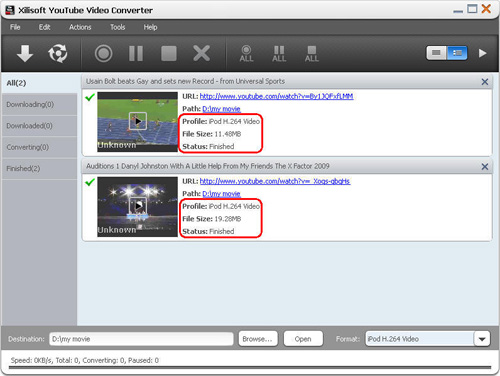Click the Start All icon
500x376 pixels.
click(x=246, y=54)
